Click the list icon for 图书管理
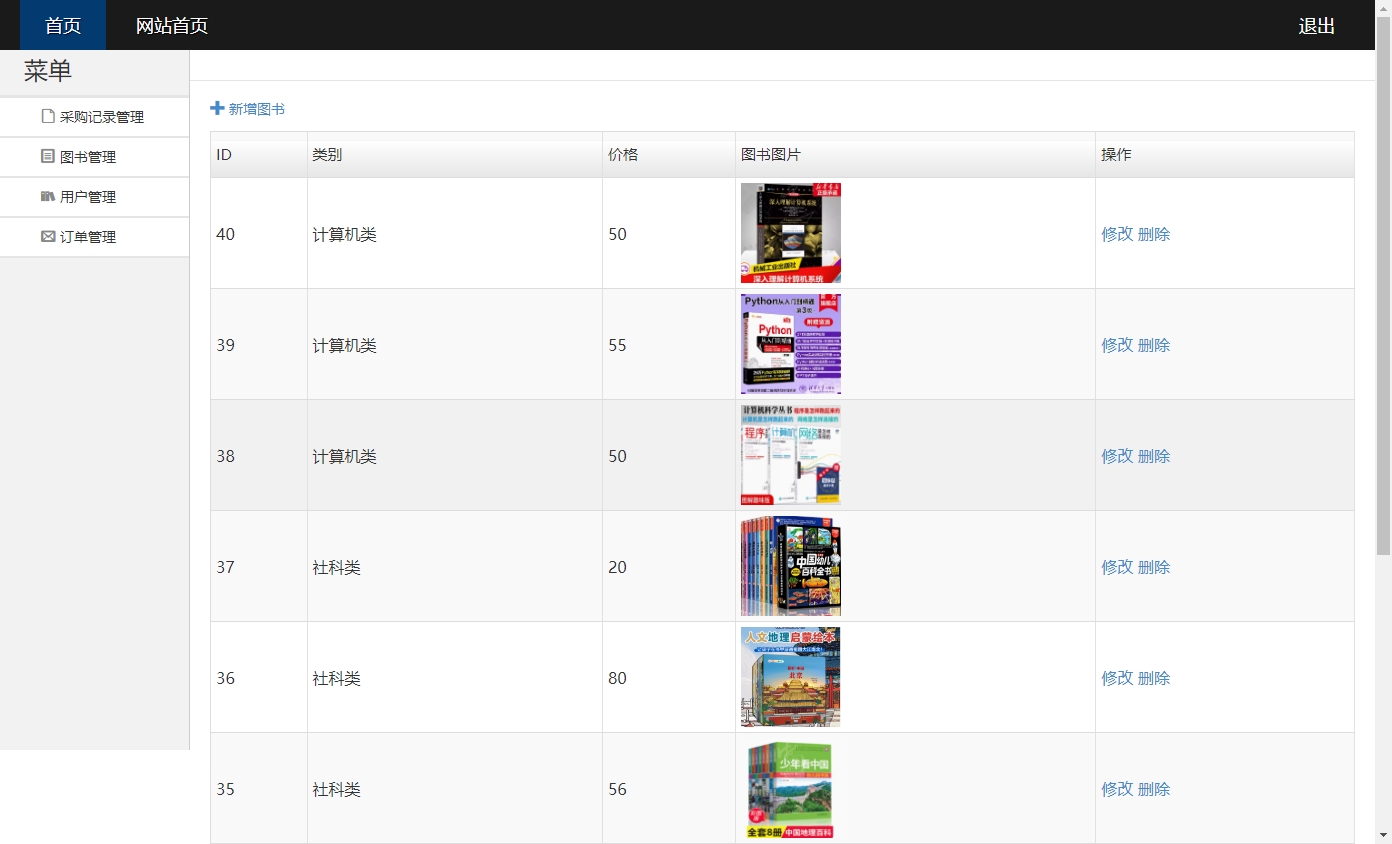The height and width of the screenshot is (844, 1392). pos(48,156)
